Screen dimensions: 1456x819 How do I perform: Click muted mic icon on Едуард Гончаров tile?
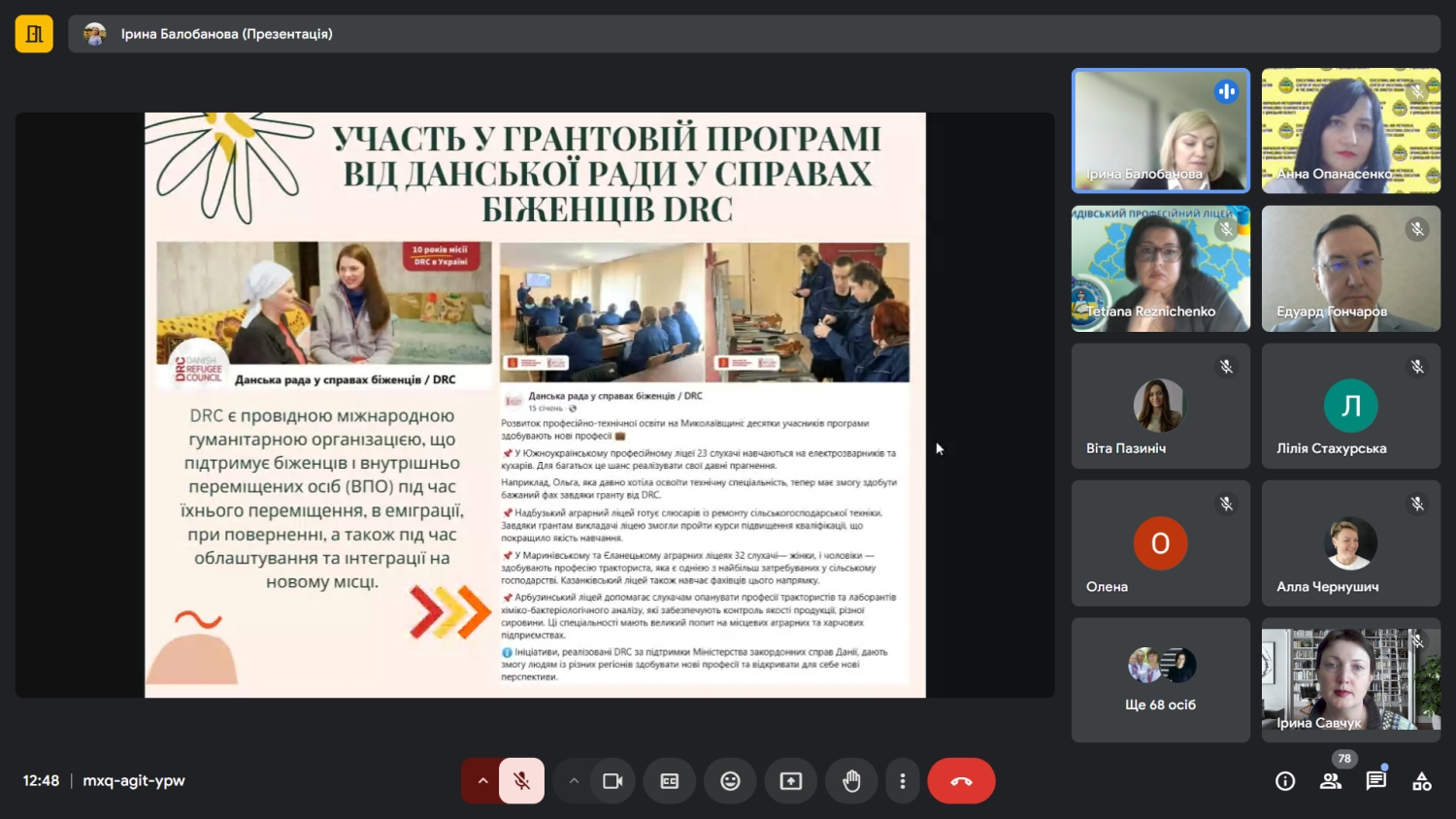tap(1417, 229)
